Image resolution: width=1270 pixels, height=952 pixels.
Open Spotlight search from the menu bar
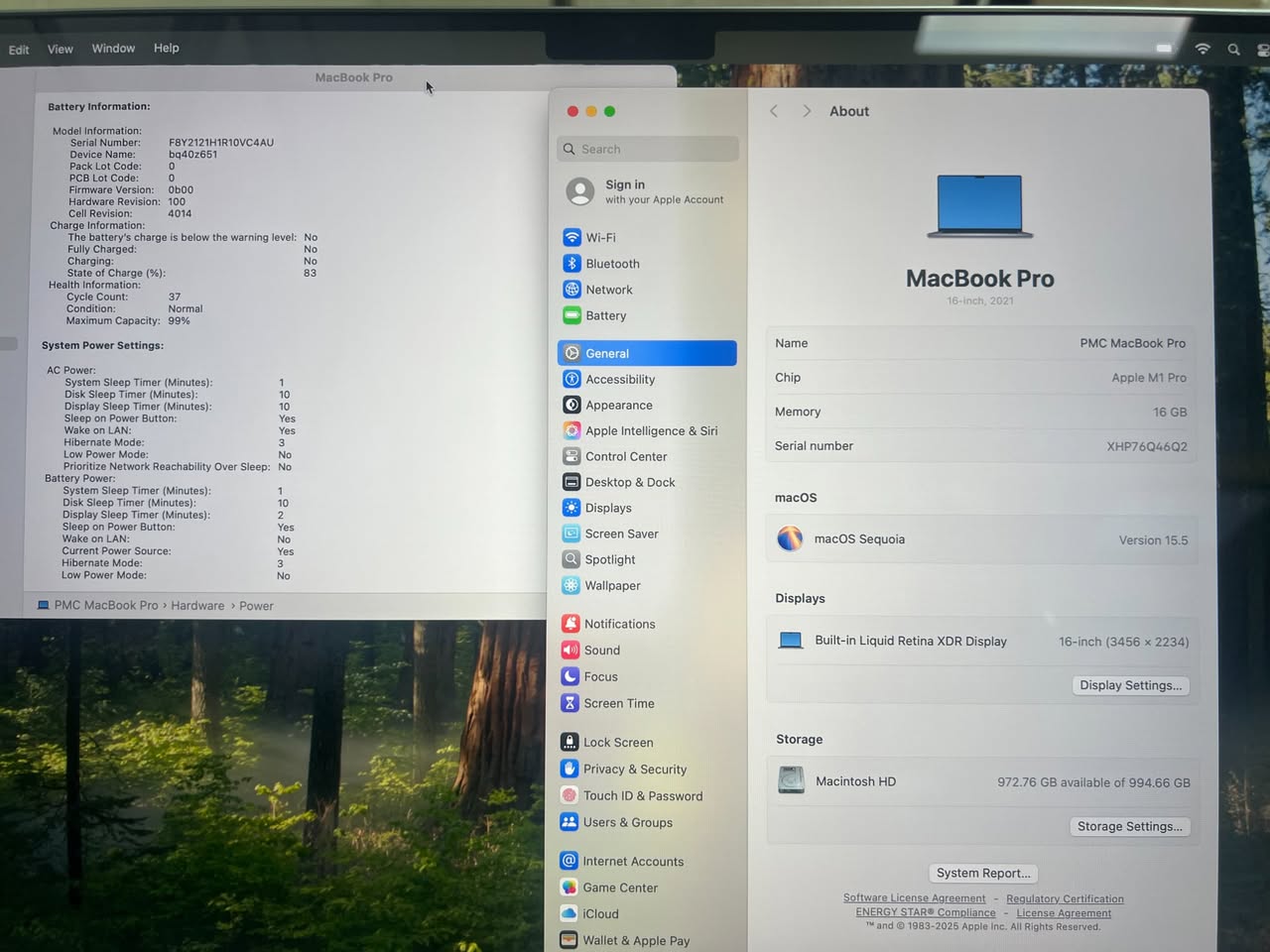[x=1233, y=49]
